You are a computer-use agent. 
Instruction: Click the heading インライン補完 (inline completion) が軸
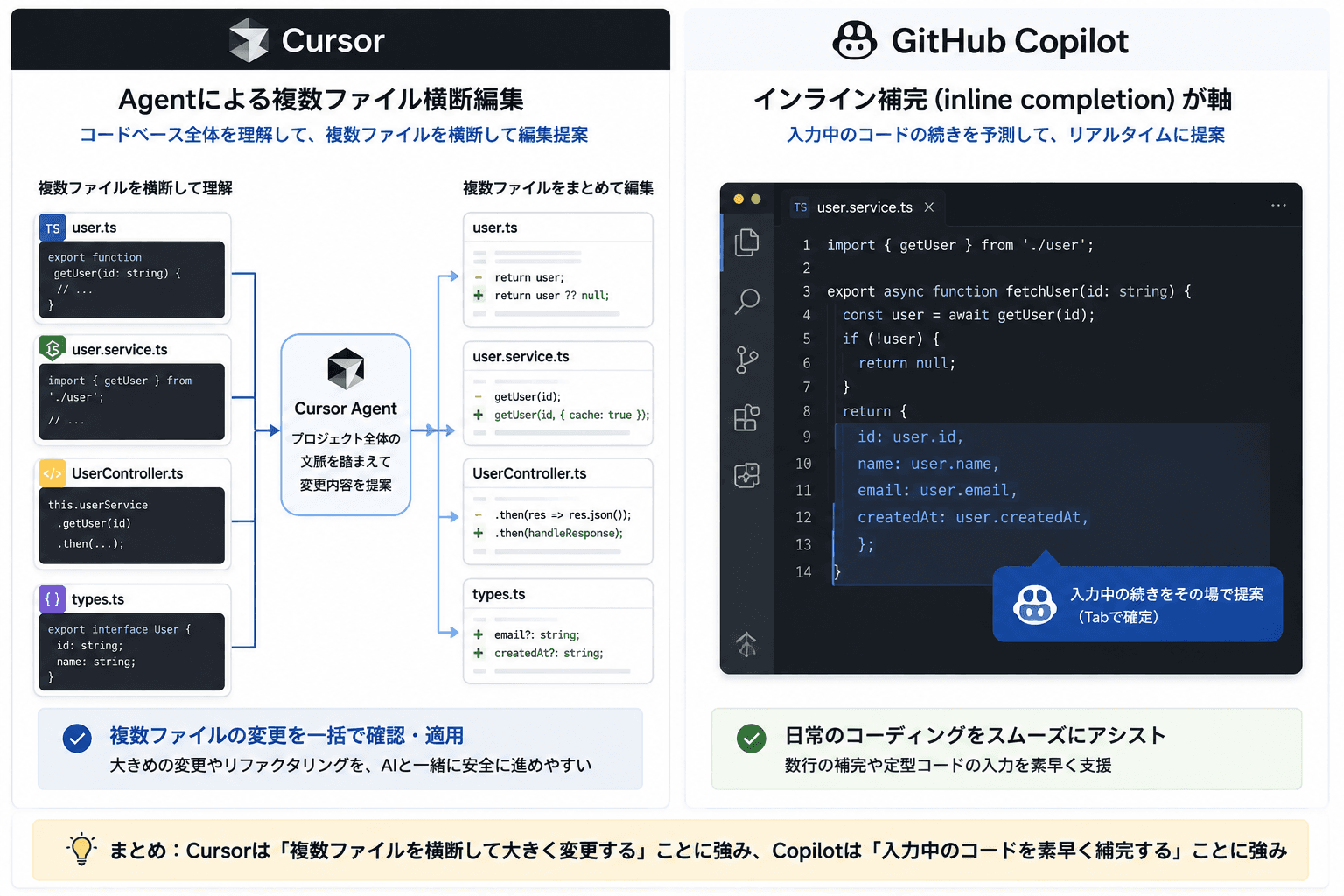click(993, 100)
